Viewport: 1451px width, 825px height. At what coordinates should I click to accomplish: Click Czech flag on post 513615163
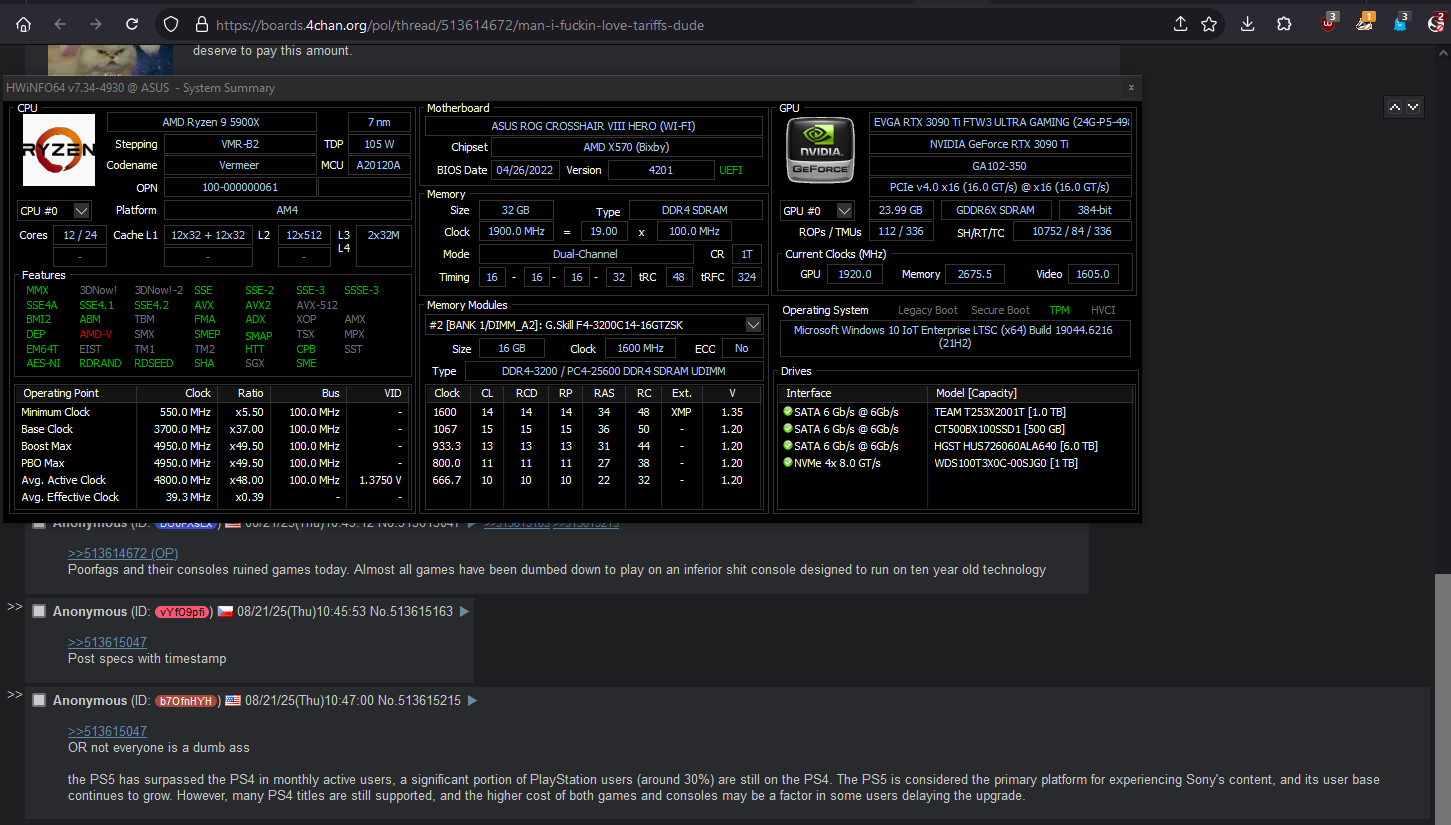(x=225, y=611)
